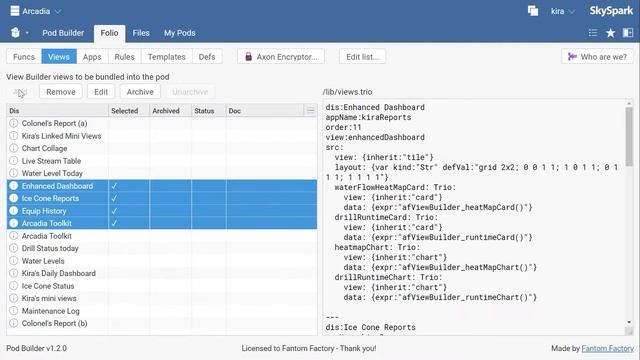
Task: Click the SkySpark logo
Action: 611,11
